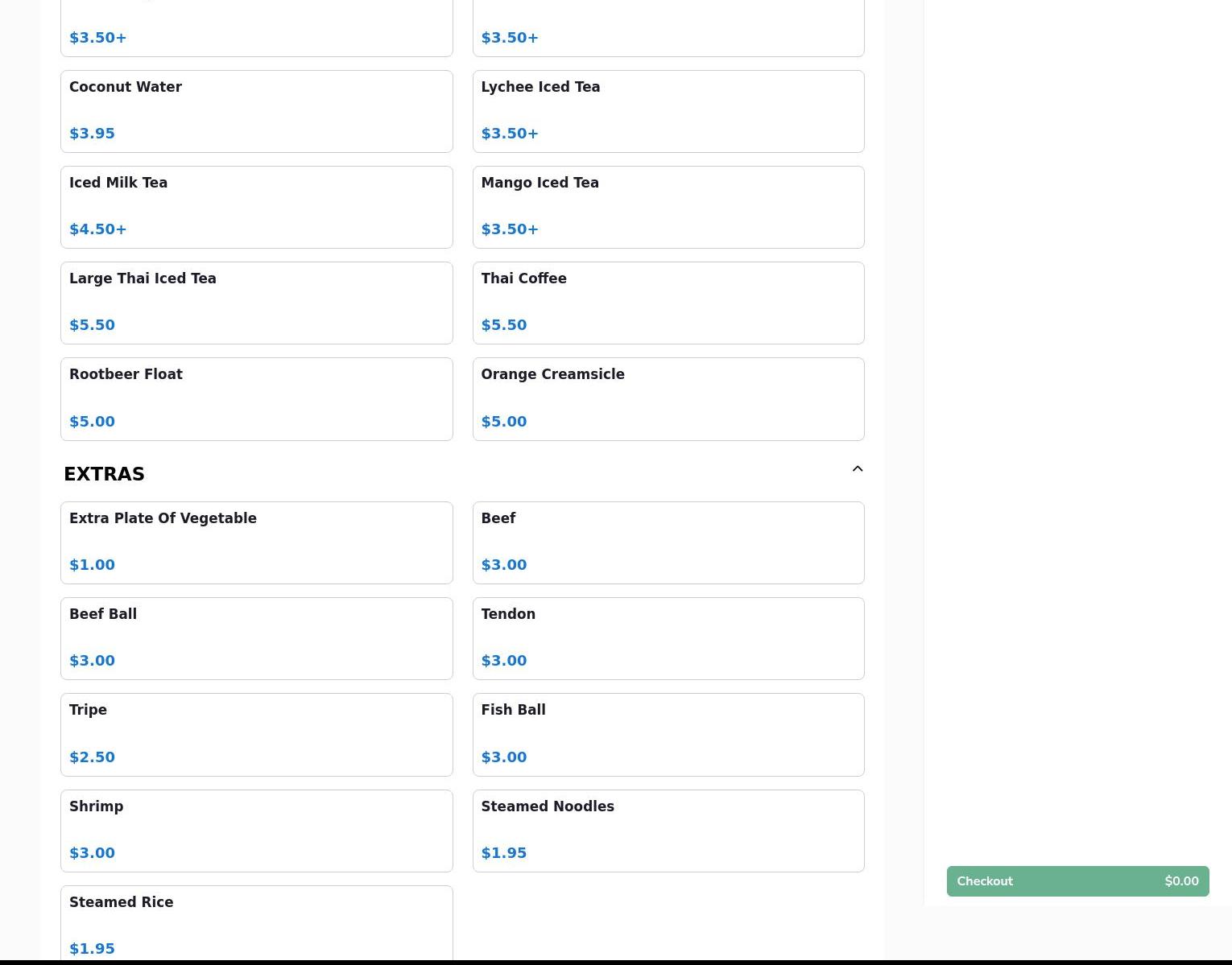This screenshot has height=965, width=1232.
Task: Add the Shrimp extra
Action: tap(256, 831)
